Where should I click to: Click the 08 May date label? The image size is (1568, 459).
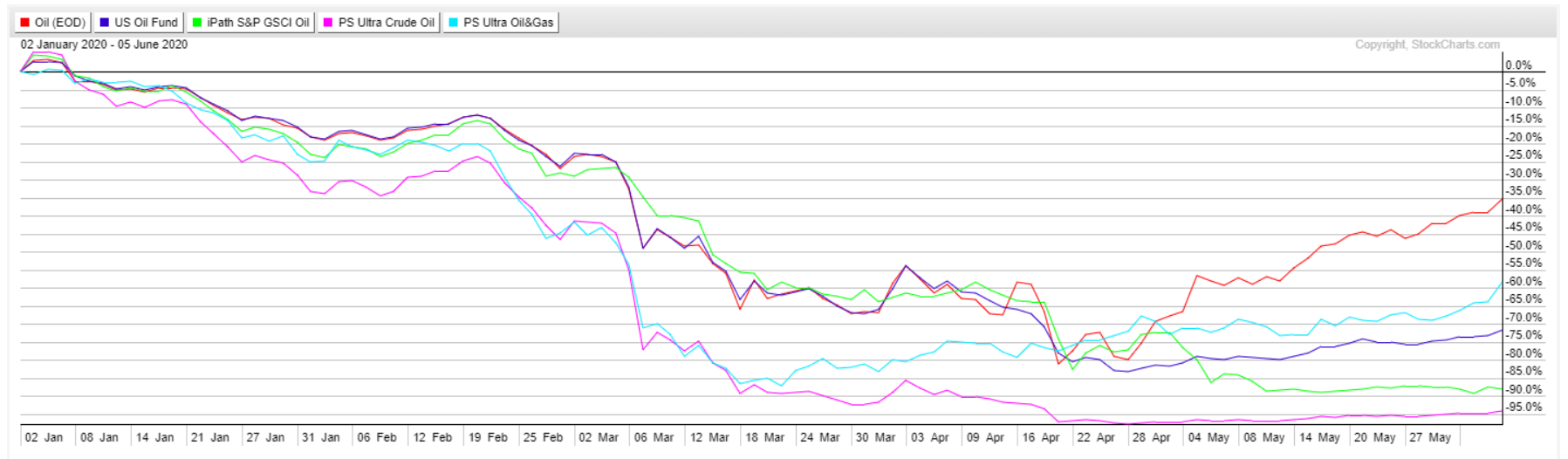point(1263,437)
